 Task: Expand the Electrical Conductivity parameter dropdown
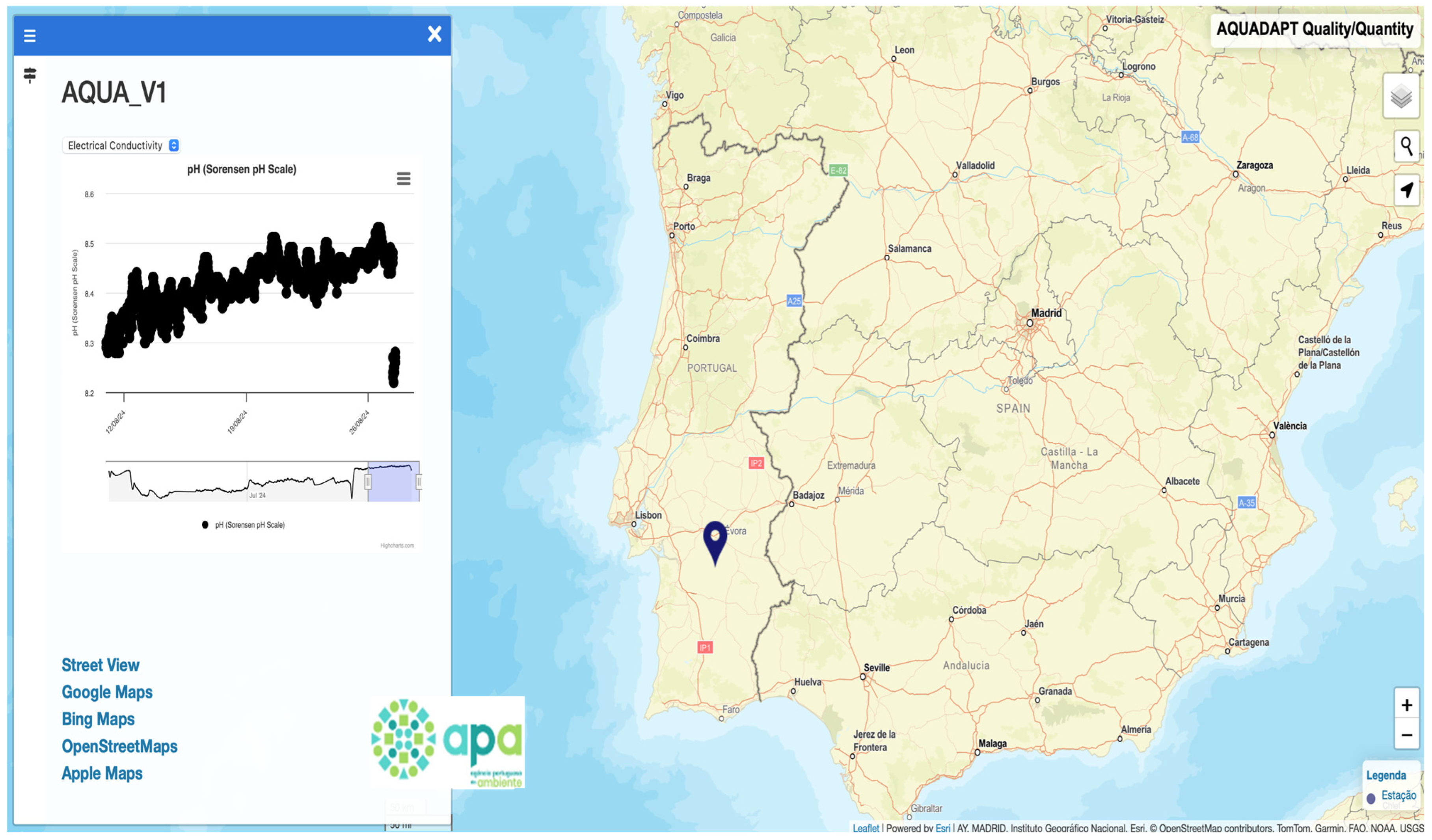[121, 145]
